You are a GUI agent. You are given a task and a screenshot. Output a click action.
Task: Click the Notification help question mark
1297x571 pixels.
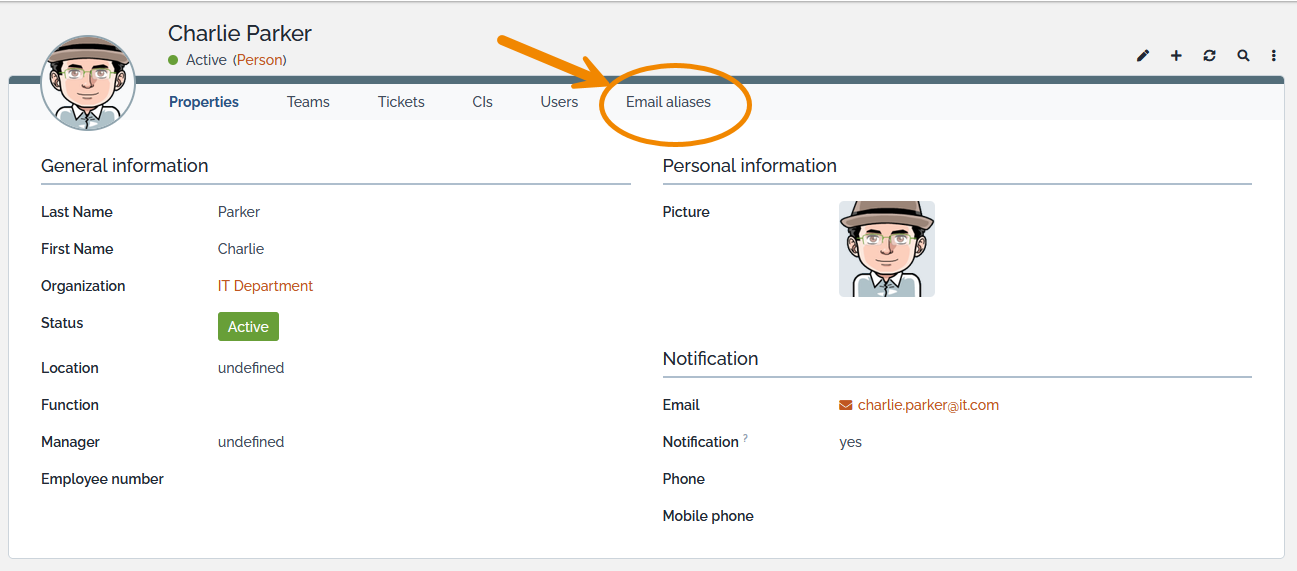(x=745, y=438)
